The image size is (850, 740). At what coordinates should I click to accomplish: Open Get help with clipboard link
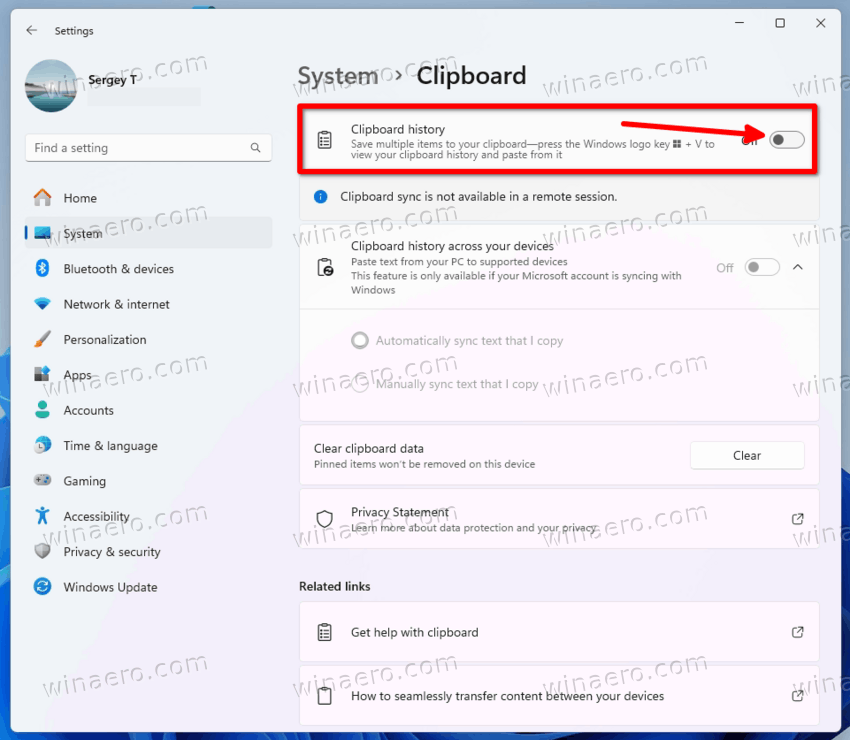click(x=558, y=632)
